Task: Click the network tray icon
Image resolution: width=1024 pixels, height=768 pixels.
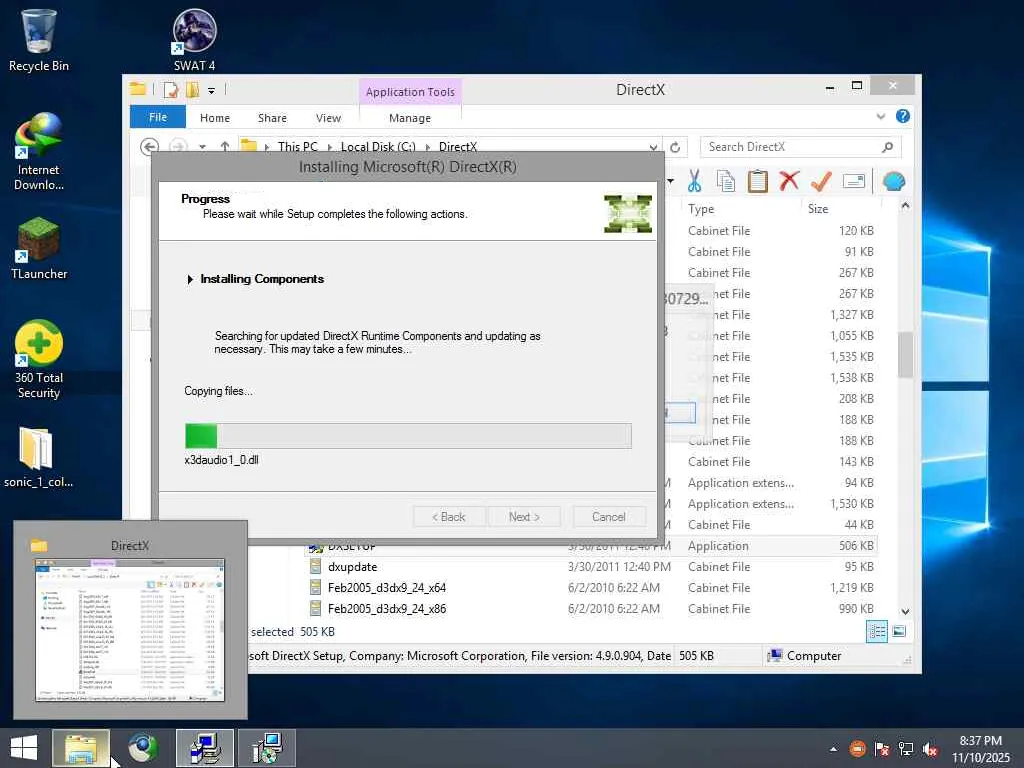Action: coord(906,749)
